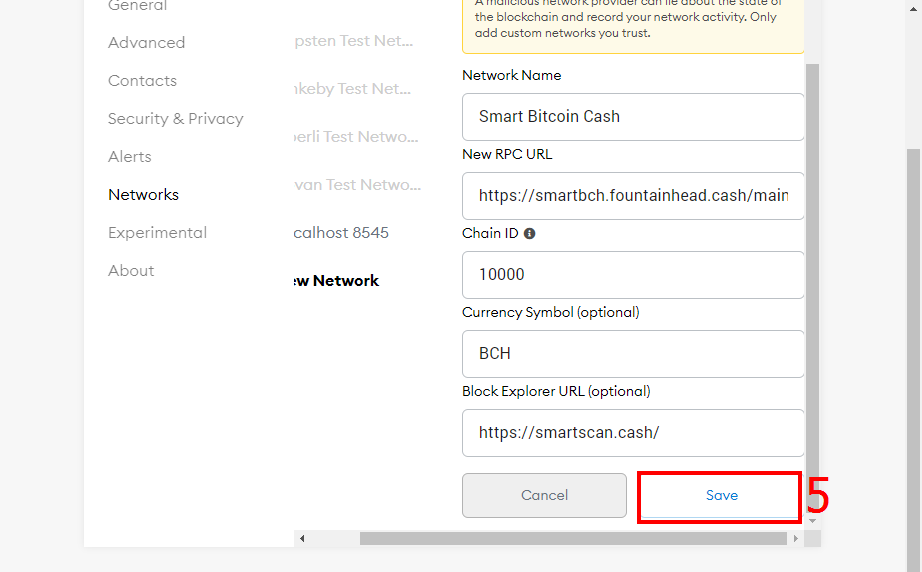Open the Experimental settings tab
The image size is (922, 572).
[158, 233]
